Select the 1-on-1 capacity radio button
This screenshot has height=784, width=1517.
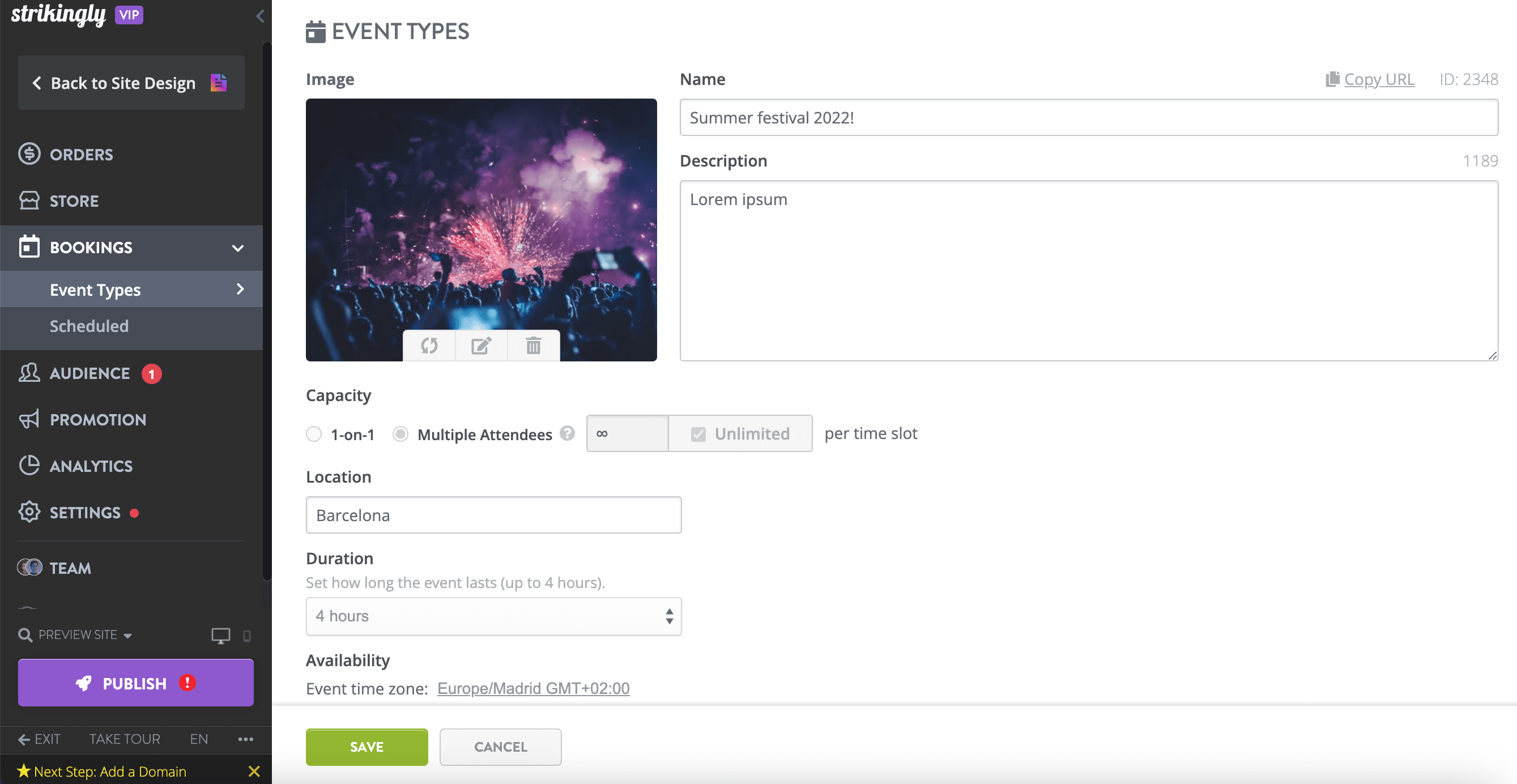(314, 434)
